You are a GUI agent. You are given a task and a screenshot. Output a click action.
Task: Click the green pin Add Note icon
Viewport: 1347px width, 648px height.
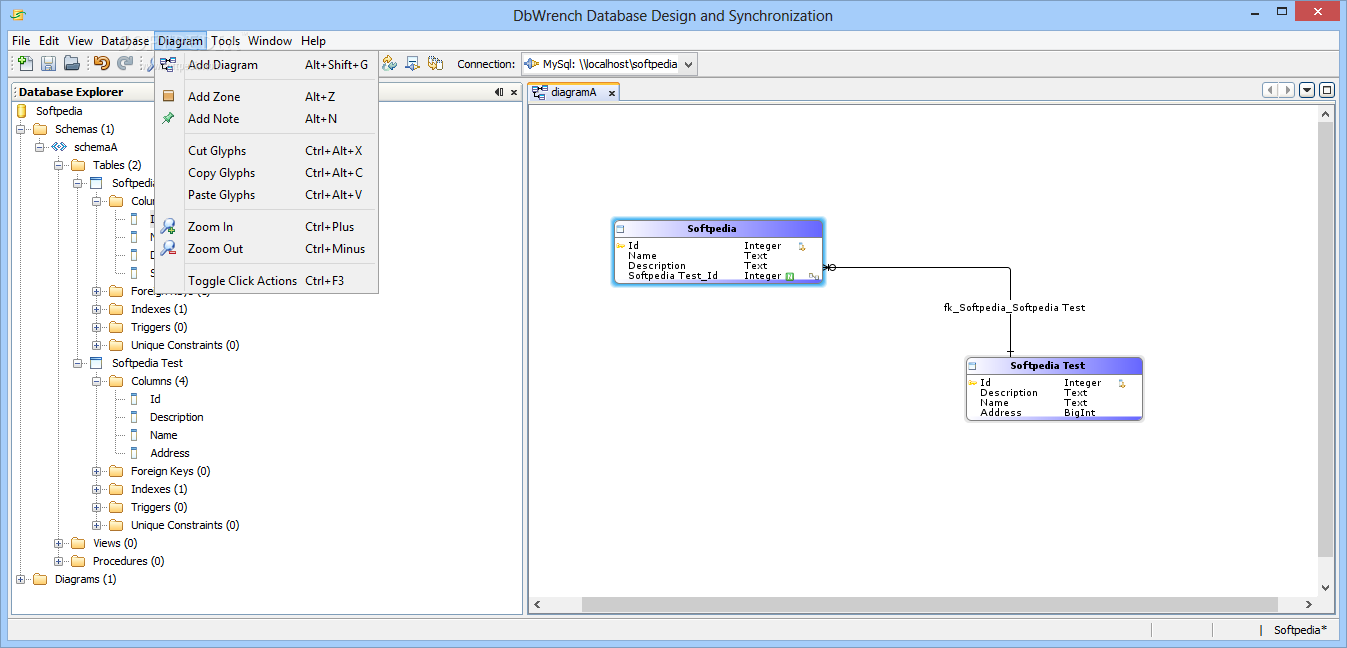[x=168, y=119]
